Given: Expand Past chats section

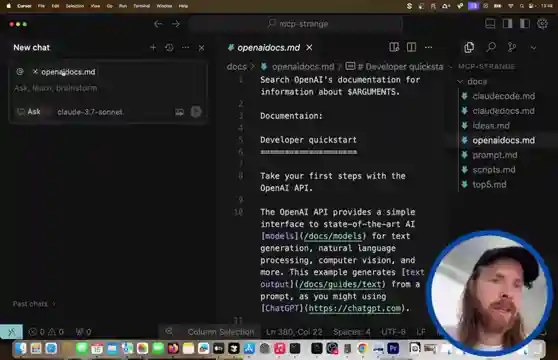Looking at the screenshot, I should point(34,304).
